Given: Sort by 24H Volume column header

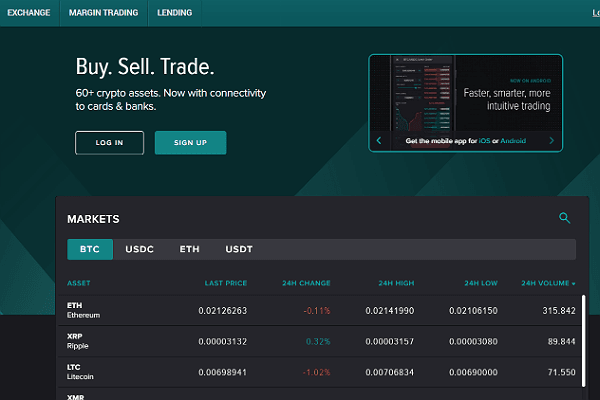Looking at the screenshot, I should point(548,283).
